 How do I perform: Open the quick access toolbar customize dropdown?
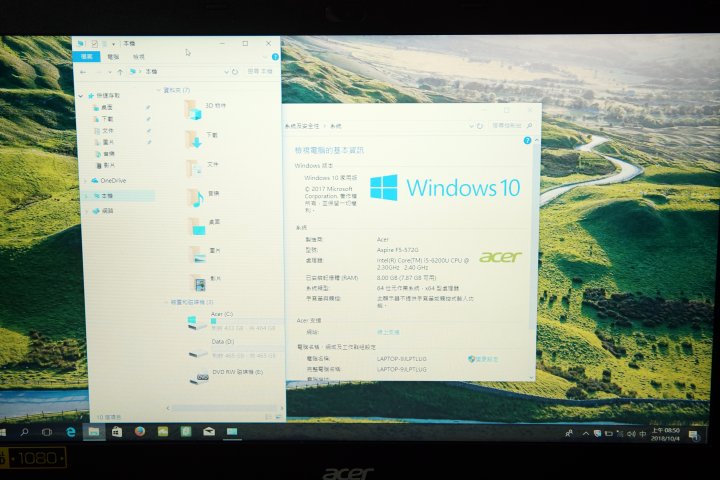[x=113, y=44]
